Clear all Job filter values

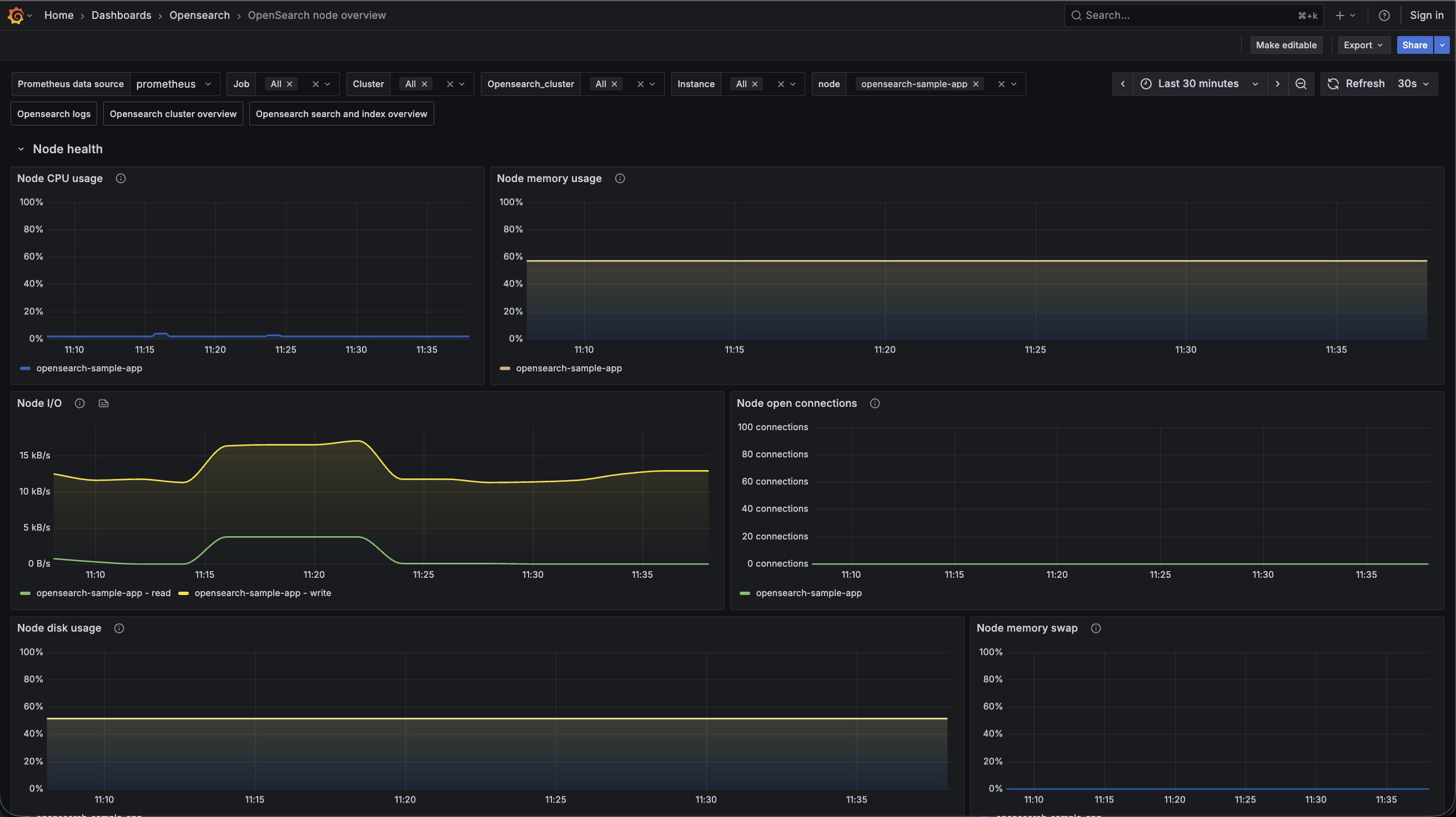click(x=315, y=84)
